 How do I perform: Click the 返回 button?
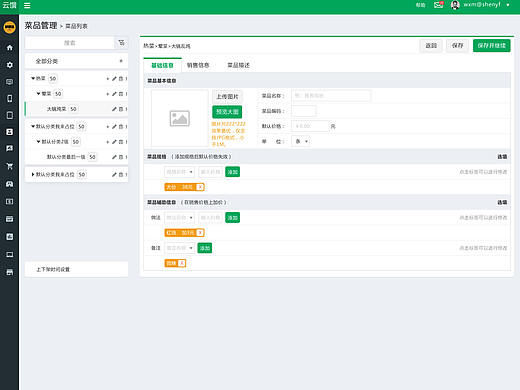click(431, 46)
